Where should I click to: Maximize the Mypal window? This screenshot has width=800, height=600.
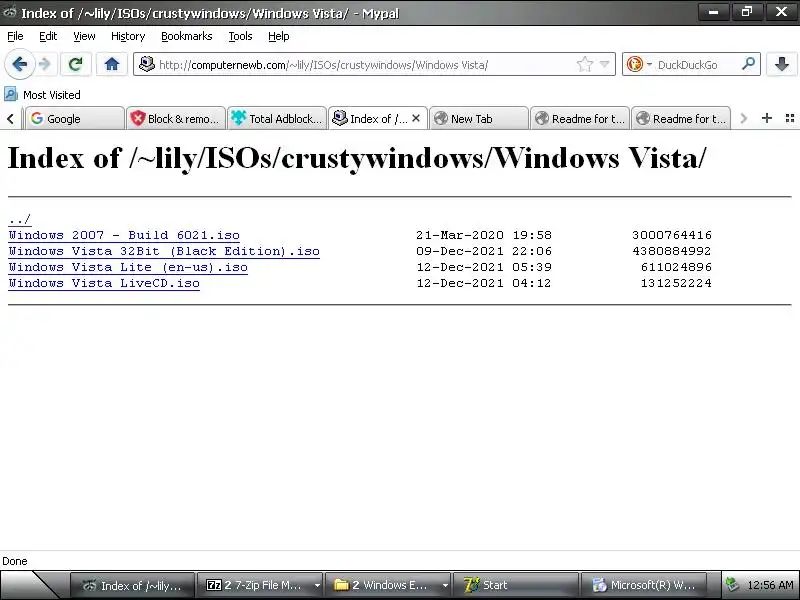click(x=747, y=12)
